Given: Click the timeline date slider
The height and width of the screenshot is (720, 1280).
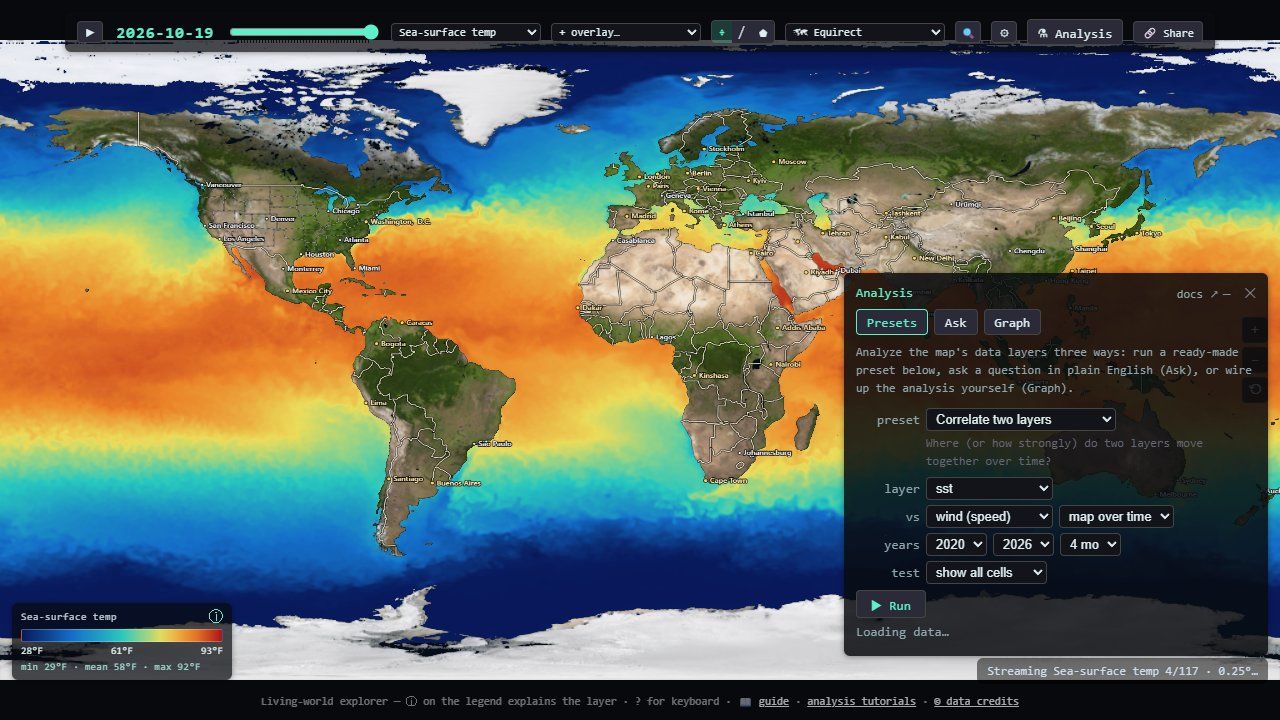Looking at the screenshot, I should pos(304,32).
